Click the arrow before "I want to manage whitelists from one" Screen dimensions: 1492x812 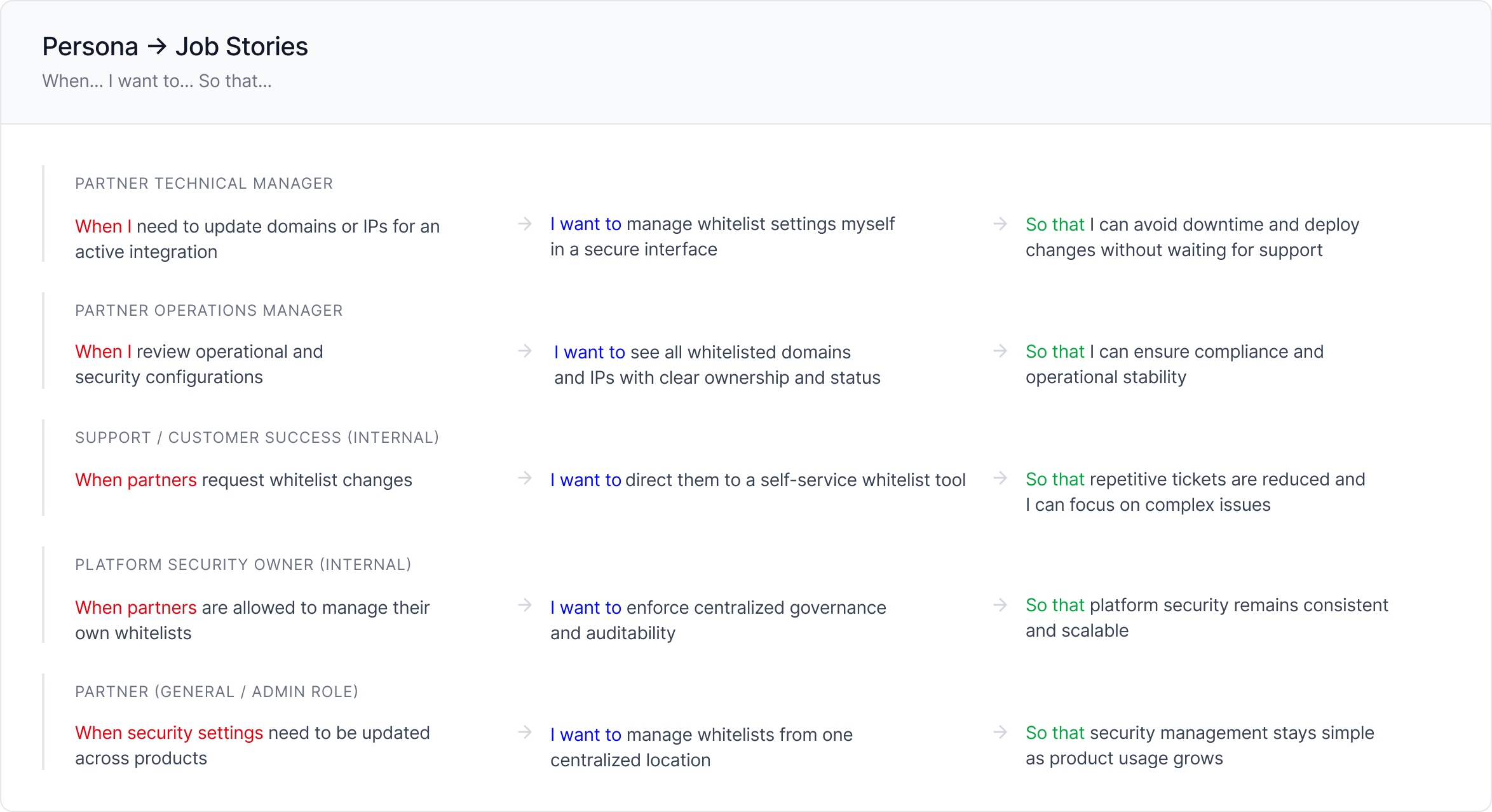(525, 732)
